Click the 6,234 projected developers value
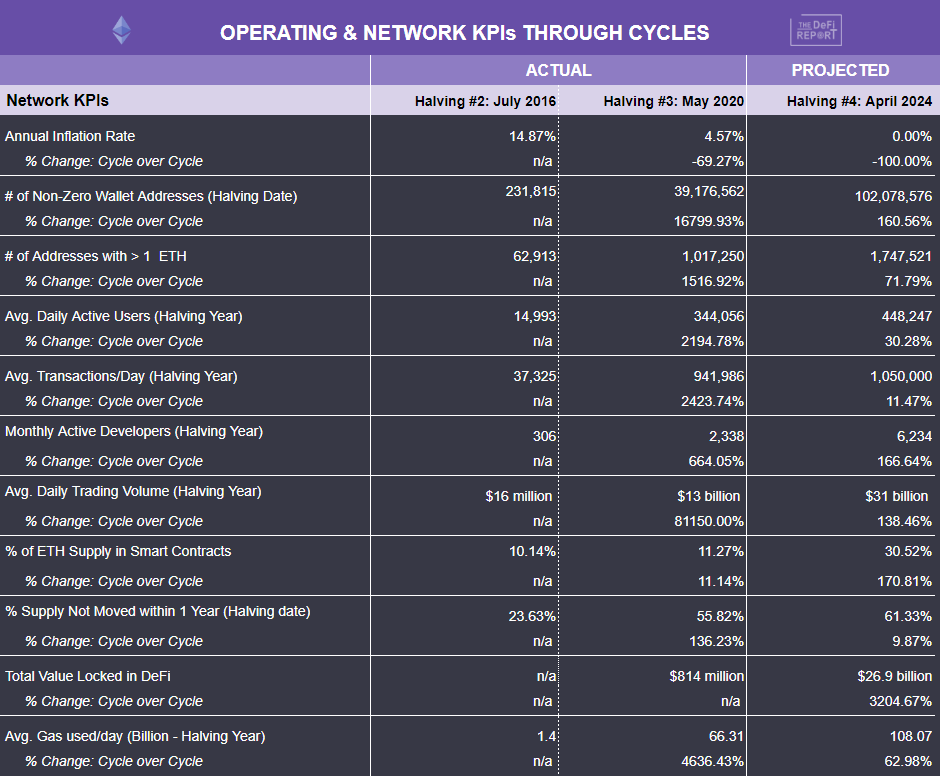Viewport: 940px width, 776px height. 914,436
